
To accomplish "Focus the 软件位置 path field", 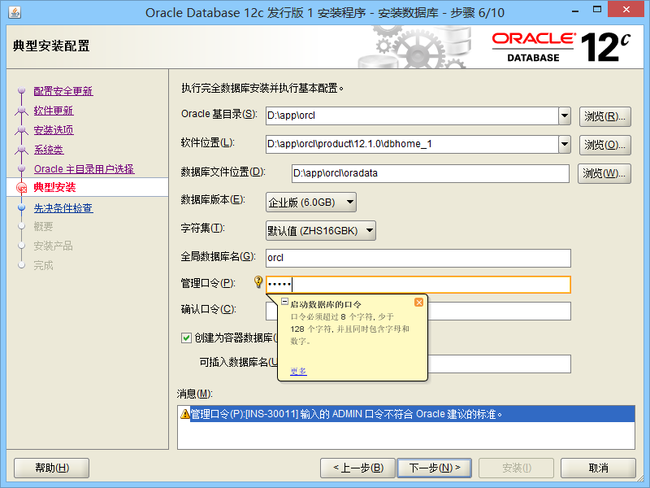I will pos(412,144).
